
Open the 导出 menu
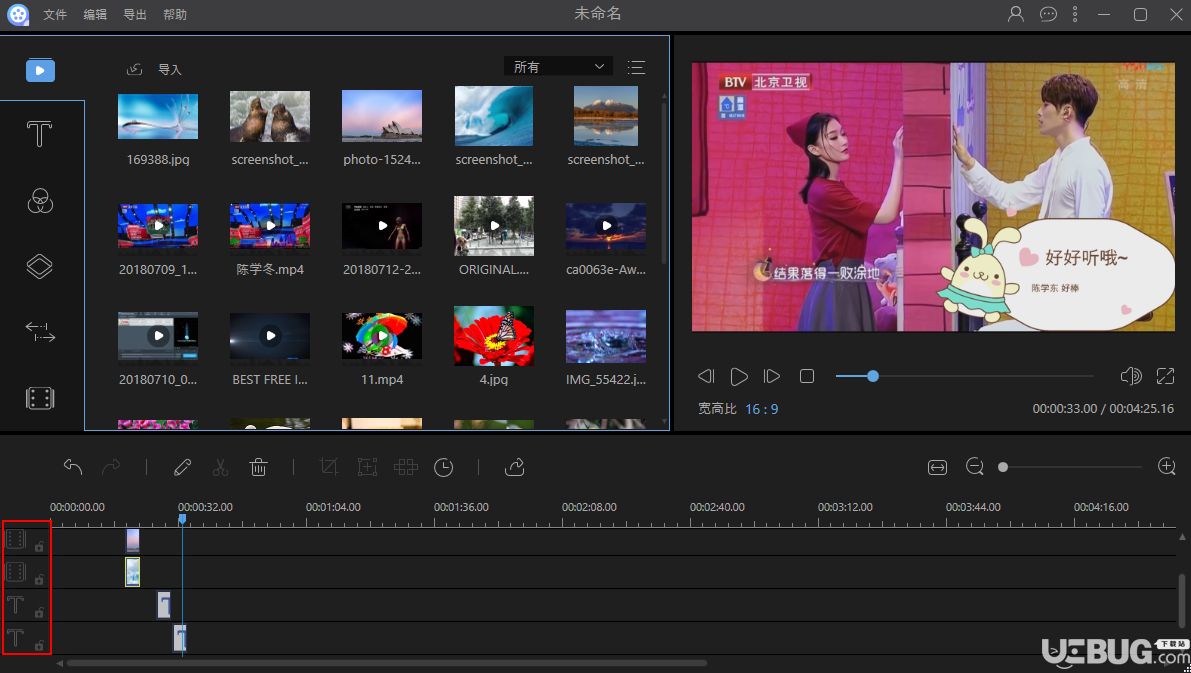(x=134, y=14)
